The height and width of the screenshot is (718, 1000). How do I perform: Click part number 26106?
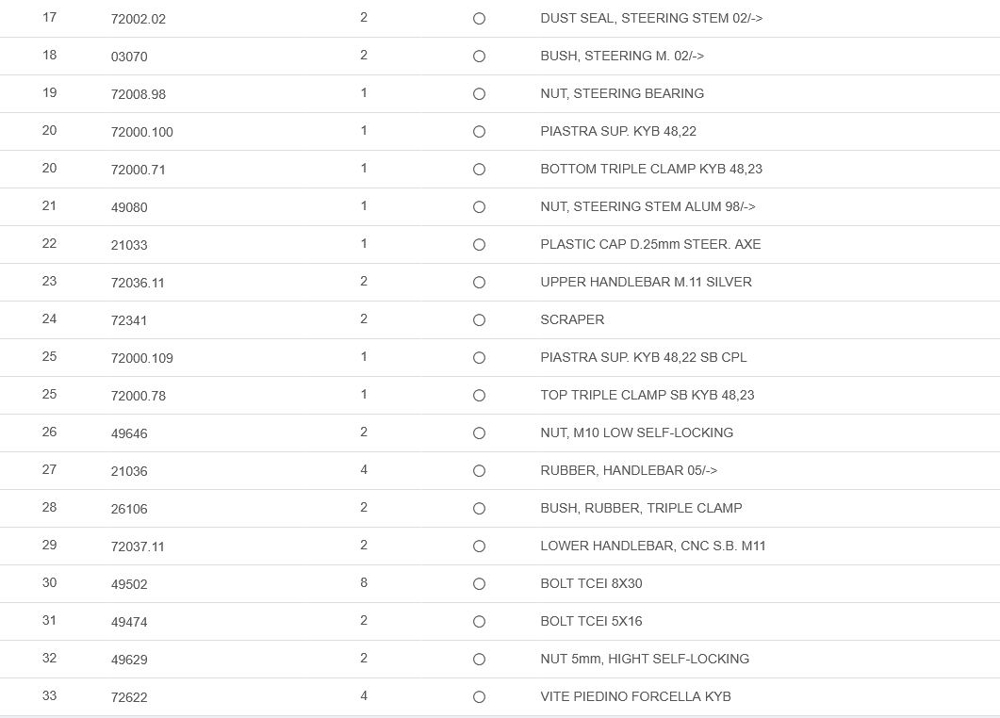[129, 509]
